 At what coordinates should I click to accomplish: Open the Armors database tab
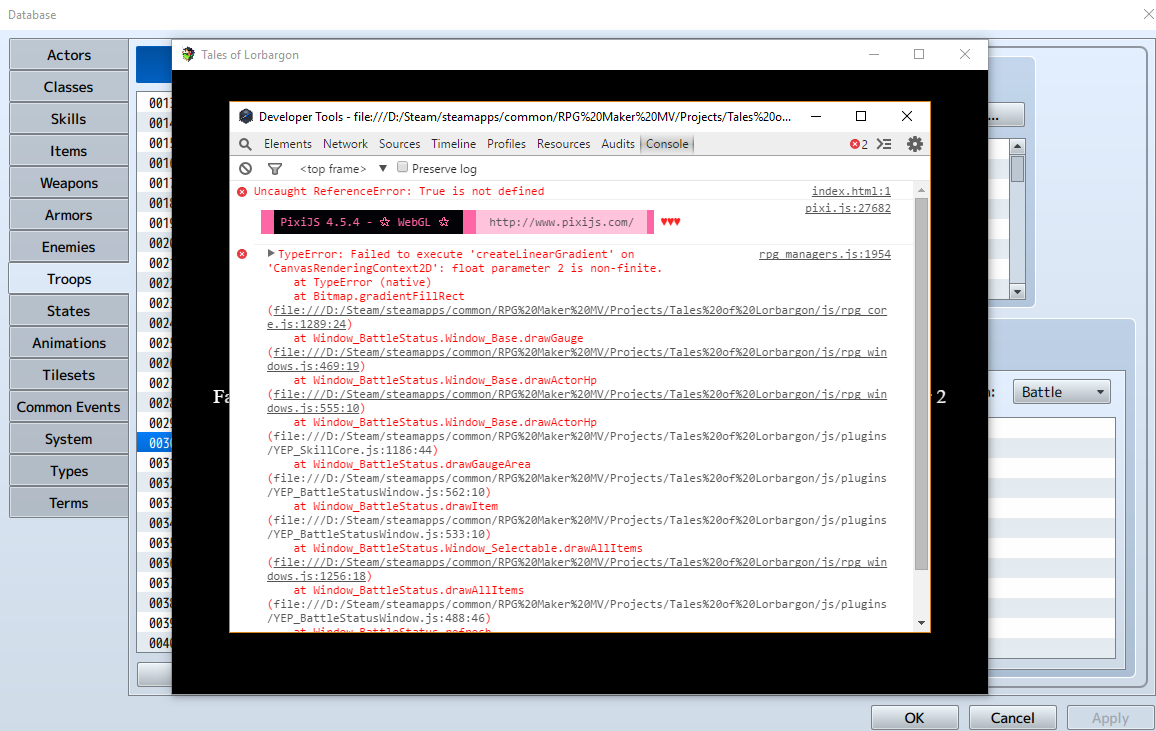[69, 215]
